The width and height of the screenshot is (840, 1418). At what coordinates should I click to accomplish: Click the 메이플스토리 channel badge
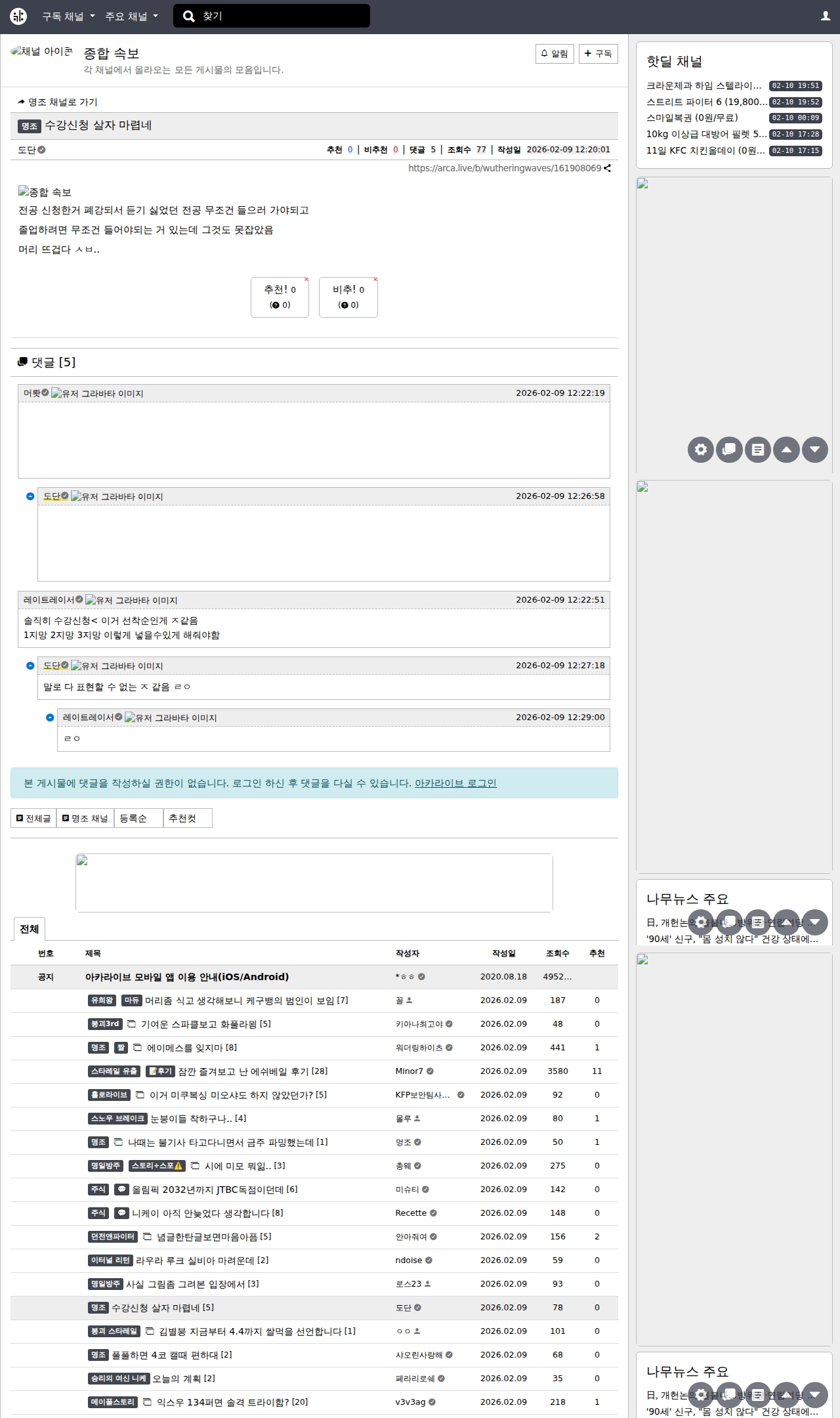pos(113,1402)
